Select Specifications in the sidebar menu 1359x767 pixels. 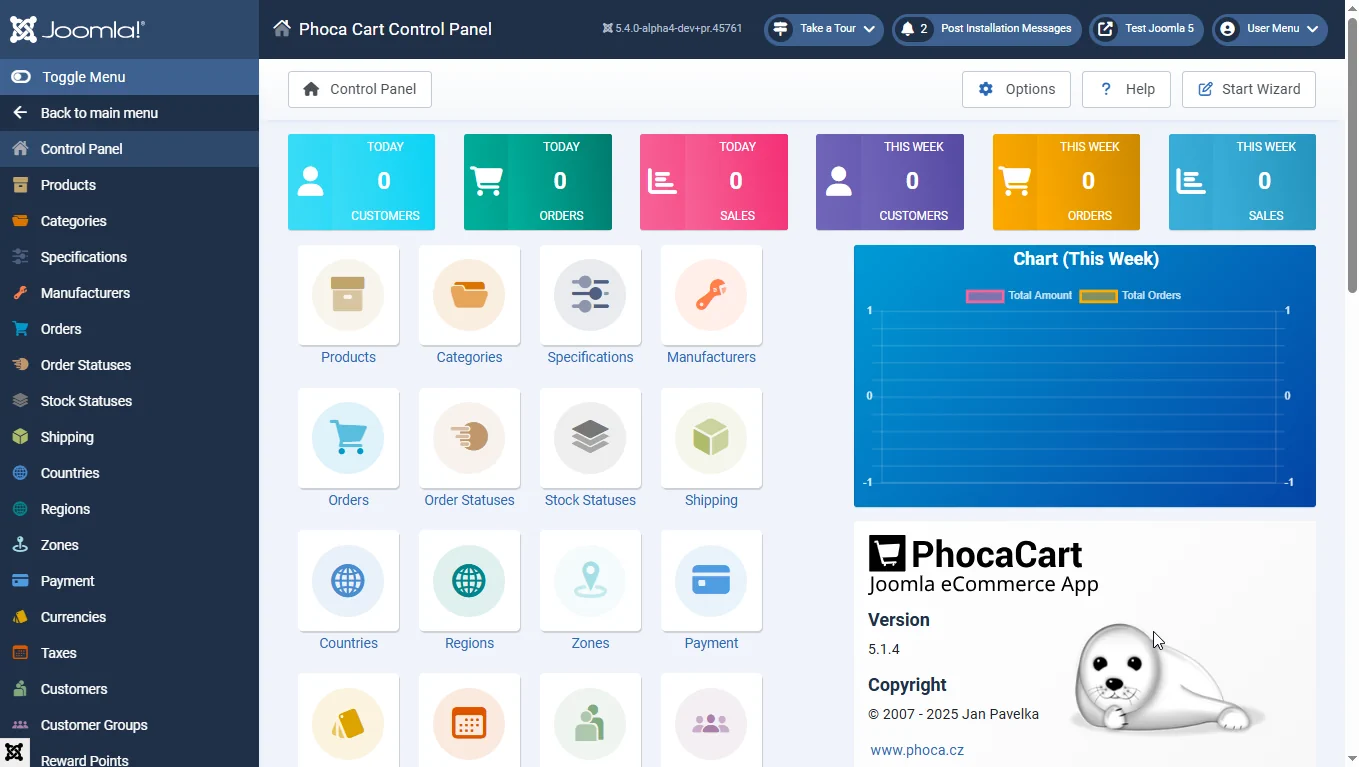pos(129,257)
